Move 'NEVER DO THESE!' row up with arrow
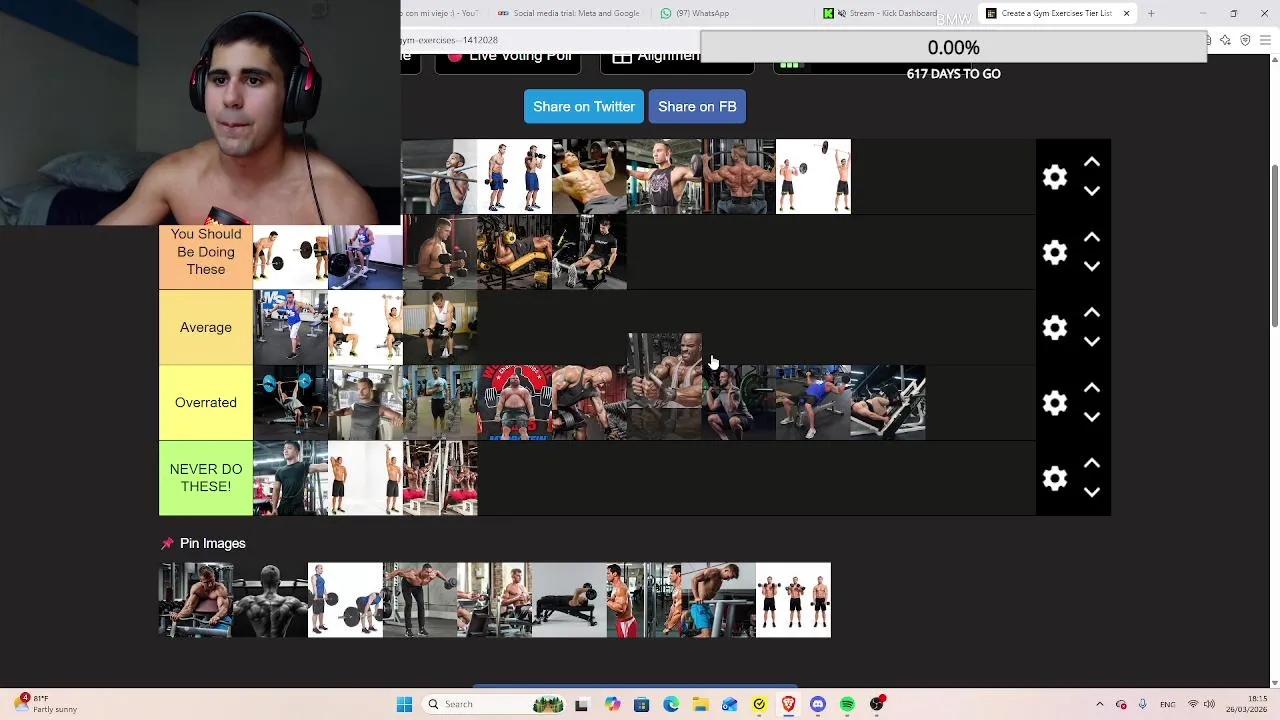The image size is (1280, 720). [1092, 463]
